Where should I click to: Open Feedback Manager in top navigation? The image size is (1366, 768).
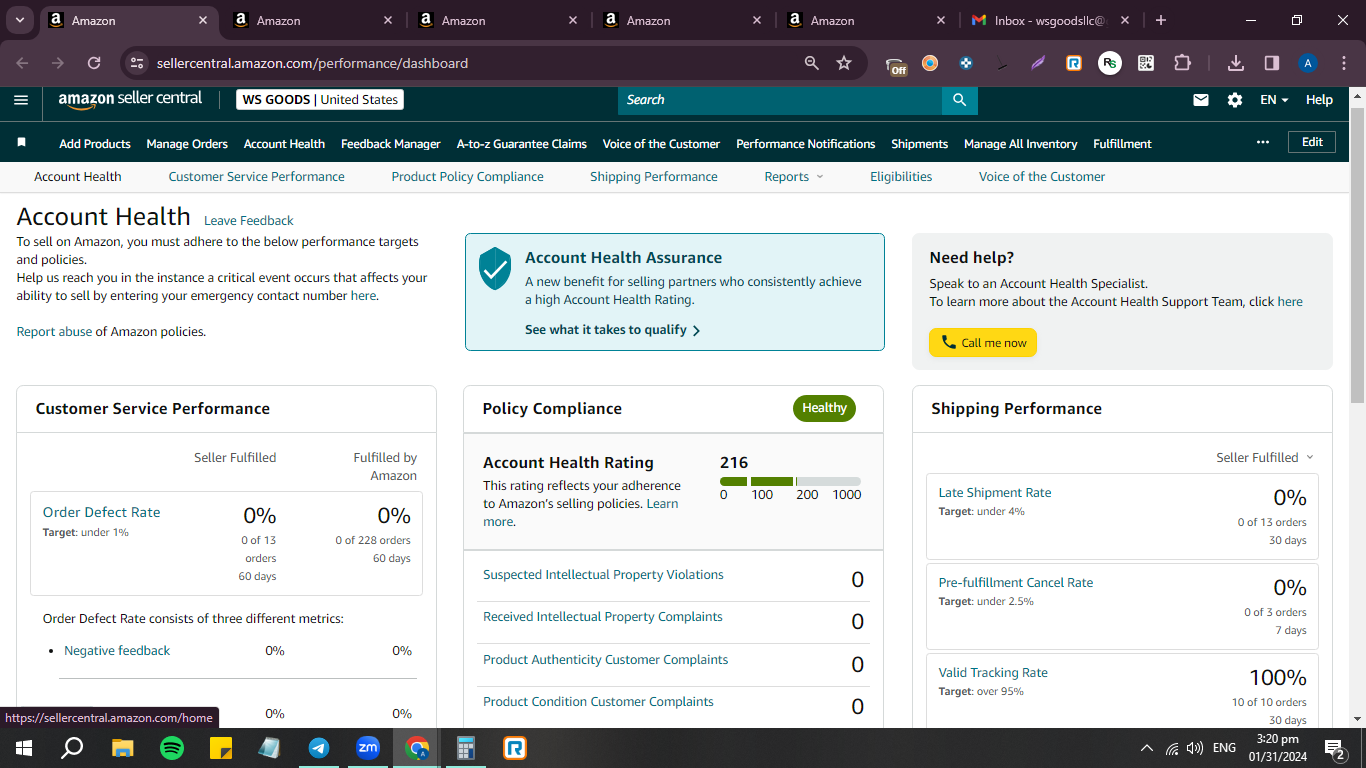(x=390, y=143)
